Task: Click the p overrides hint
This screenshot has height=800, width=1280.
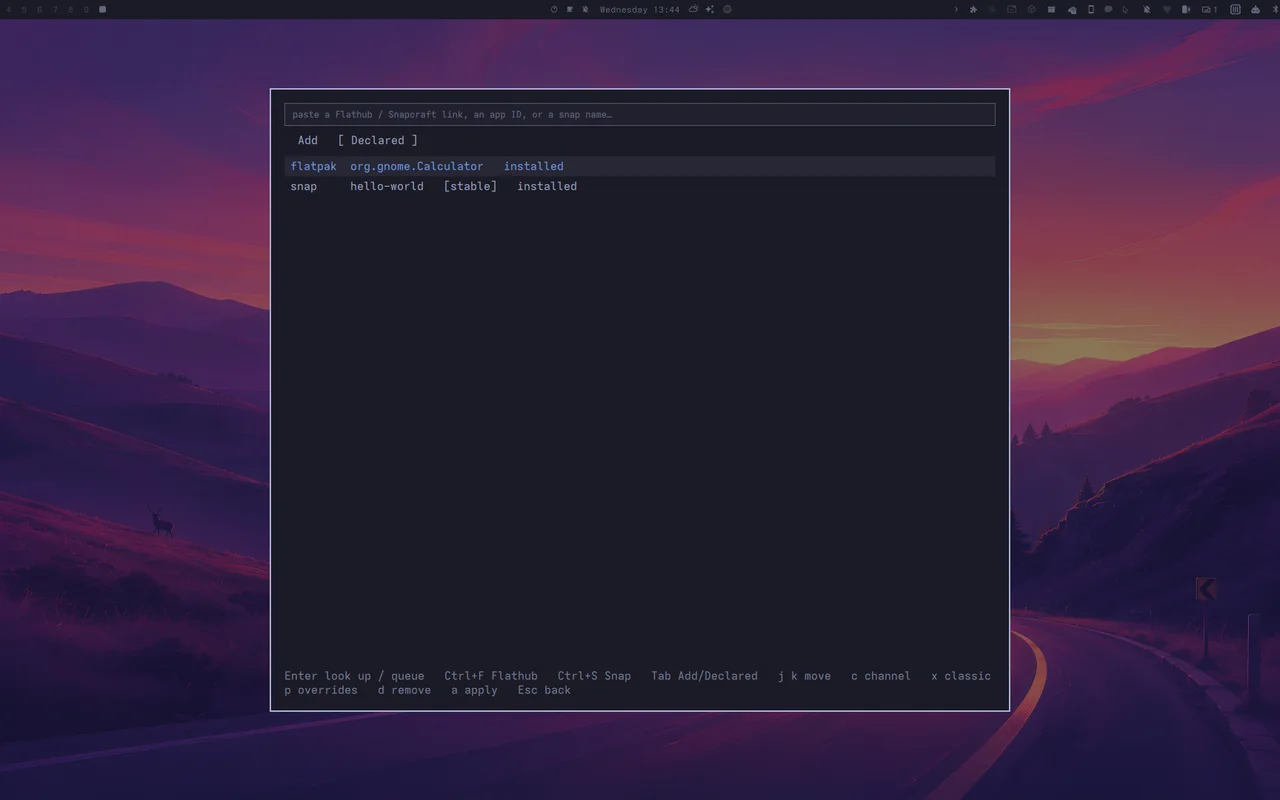Action: click(321, 690)
